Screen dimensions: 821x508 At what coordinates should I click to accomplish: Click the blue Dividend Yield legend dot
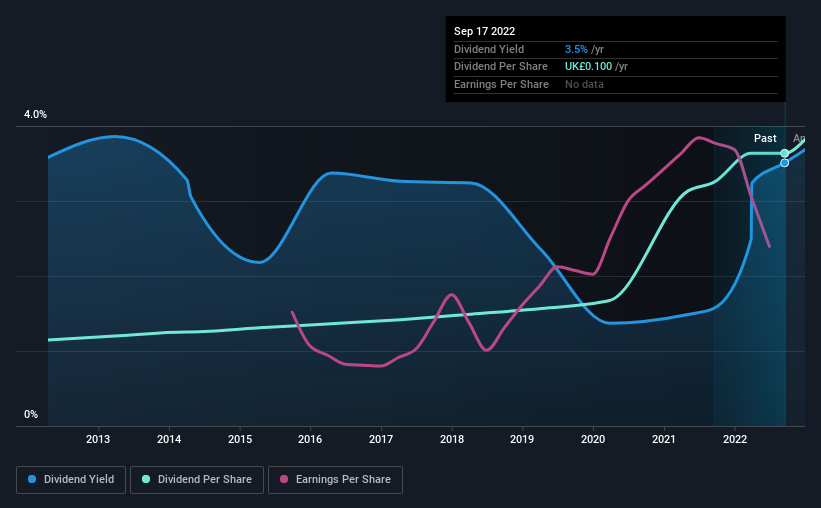[32, 479]
